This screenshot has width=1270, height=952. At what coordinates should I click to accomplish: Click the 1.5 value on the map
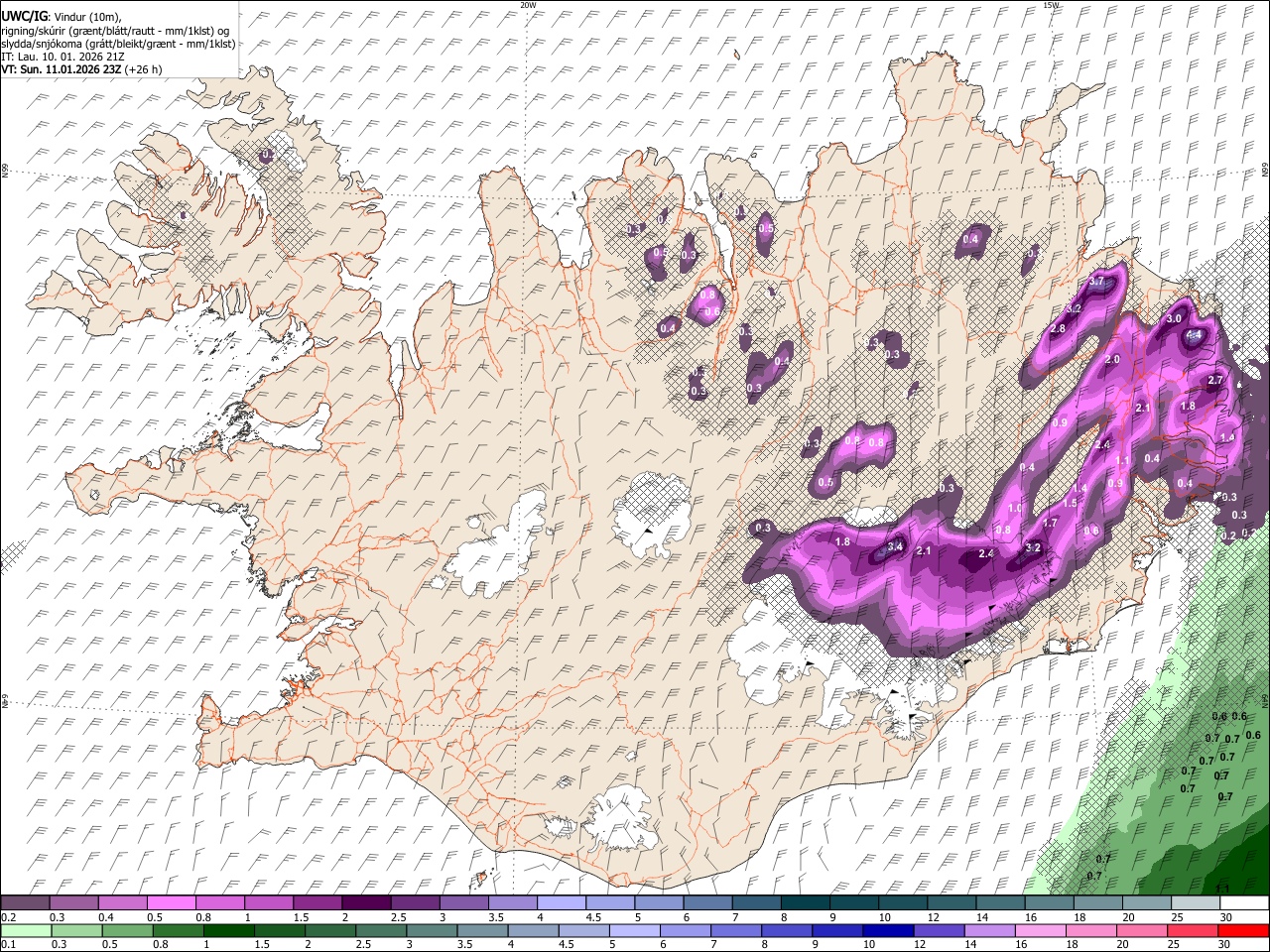coord(1071,503)
